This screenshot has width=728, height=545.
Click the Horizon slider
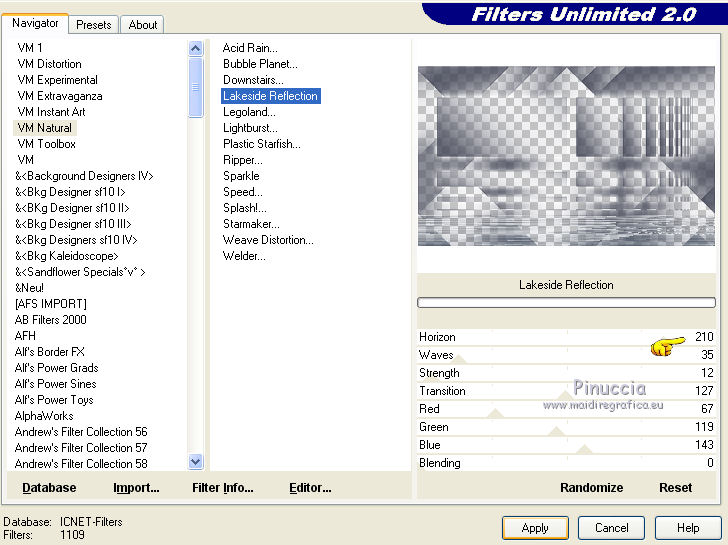click(x=566, y=337)
